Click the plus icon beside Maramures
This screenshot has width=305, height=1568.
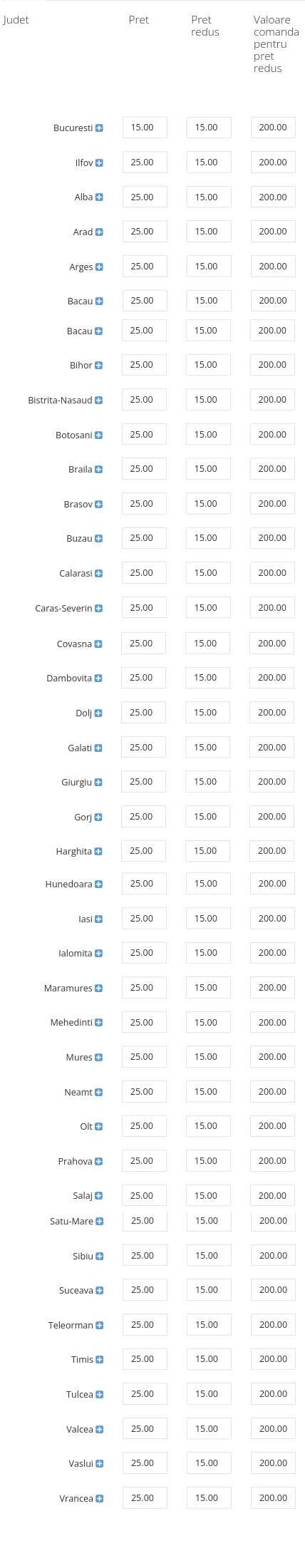(x=98, y=989)
